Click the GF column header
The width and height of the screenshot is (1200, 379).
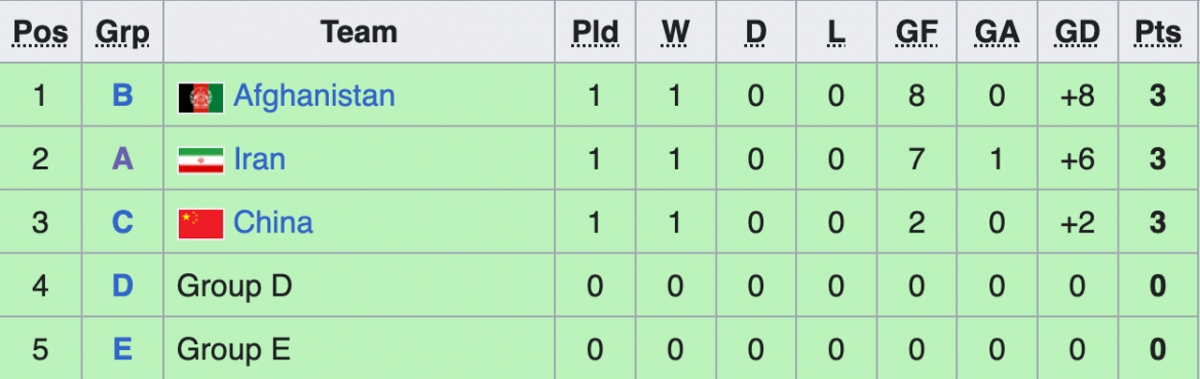[x=915, y=33]
